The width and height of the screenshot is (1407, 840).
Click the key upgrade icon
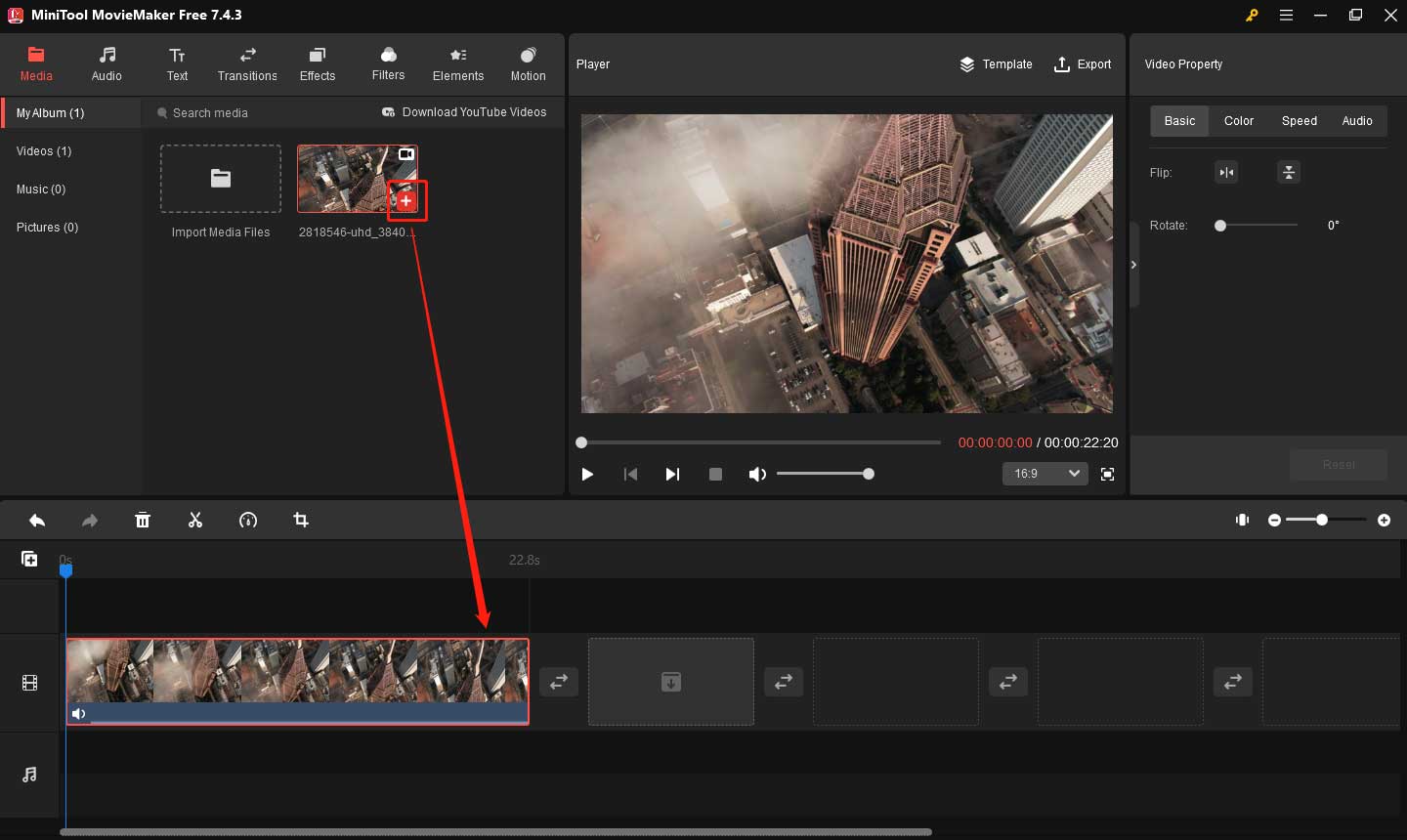[1252, 16]
